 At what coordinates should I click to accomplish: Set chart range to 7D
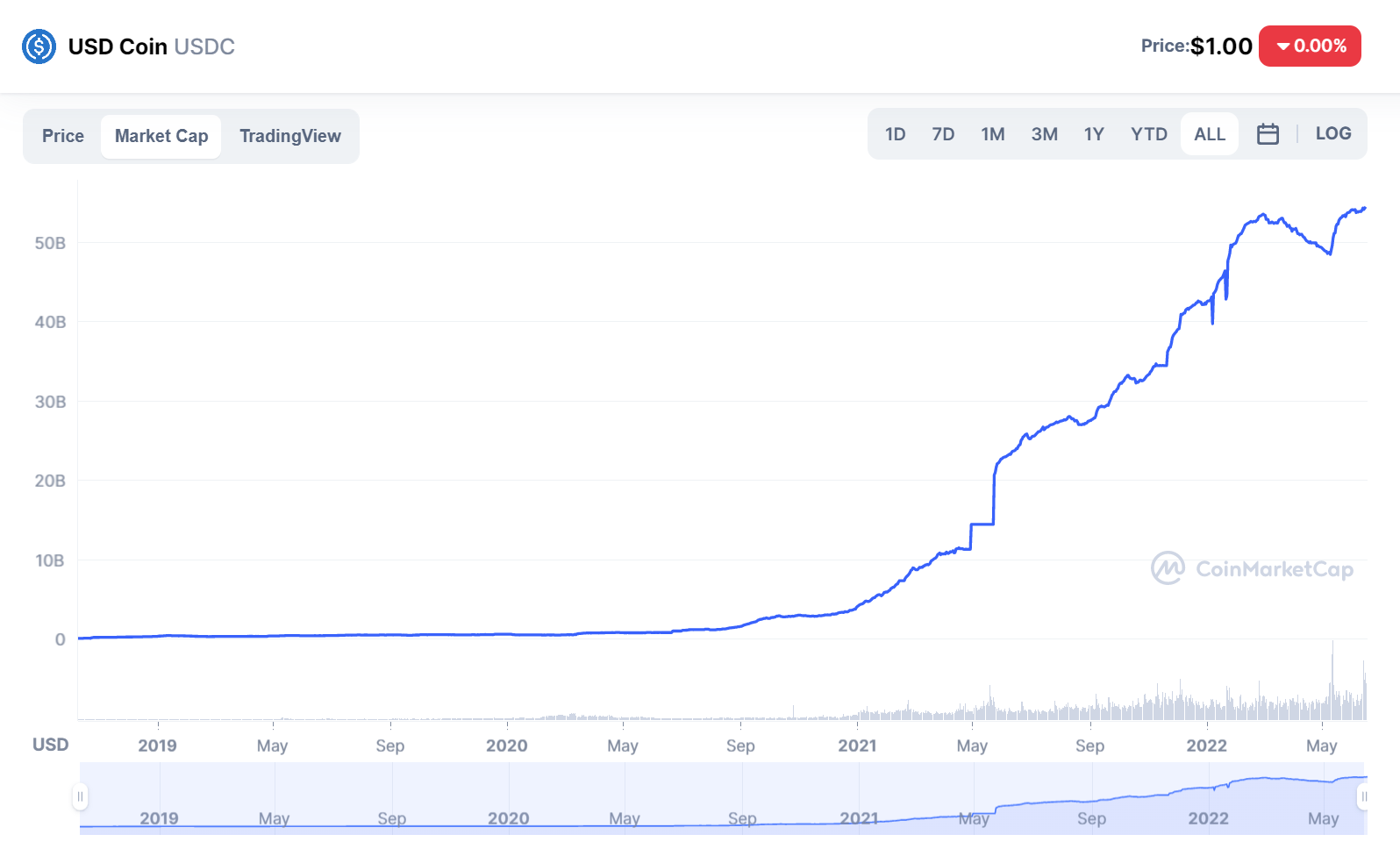coord(943,134)
